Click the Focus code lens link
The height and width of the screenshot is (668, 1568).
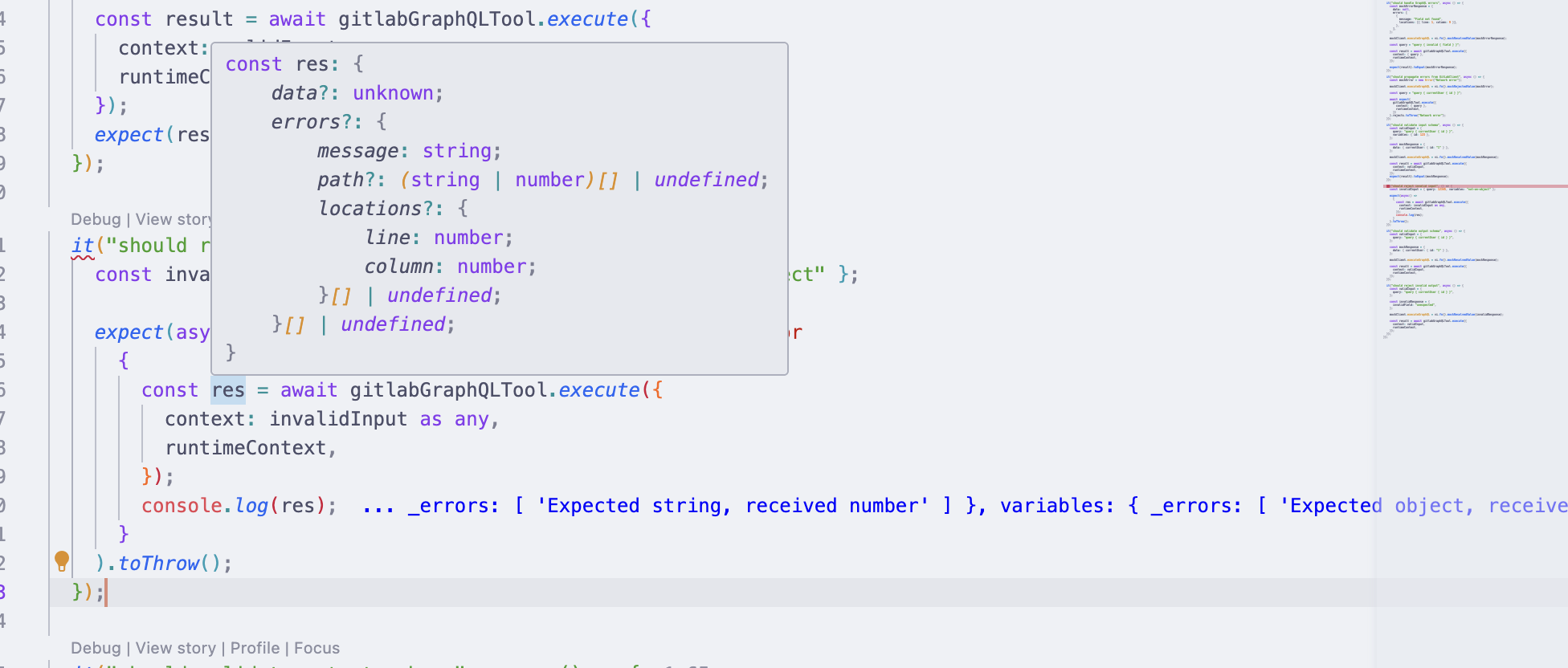click(316, 648)
